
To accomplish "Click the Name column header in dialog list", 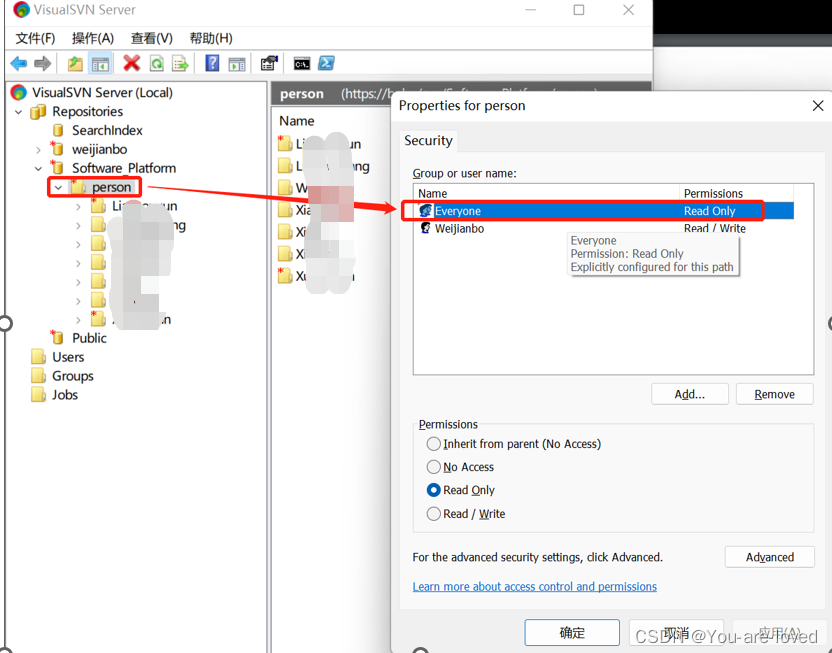I will (x=547, y=193).
